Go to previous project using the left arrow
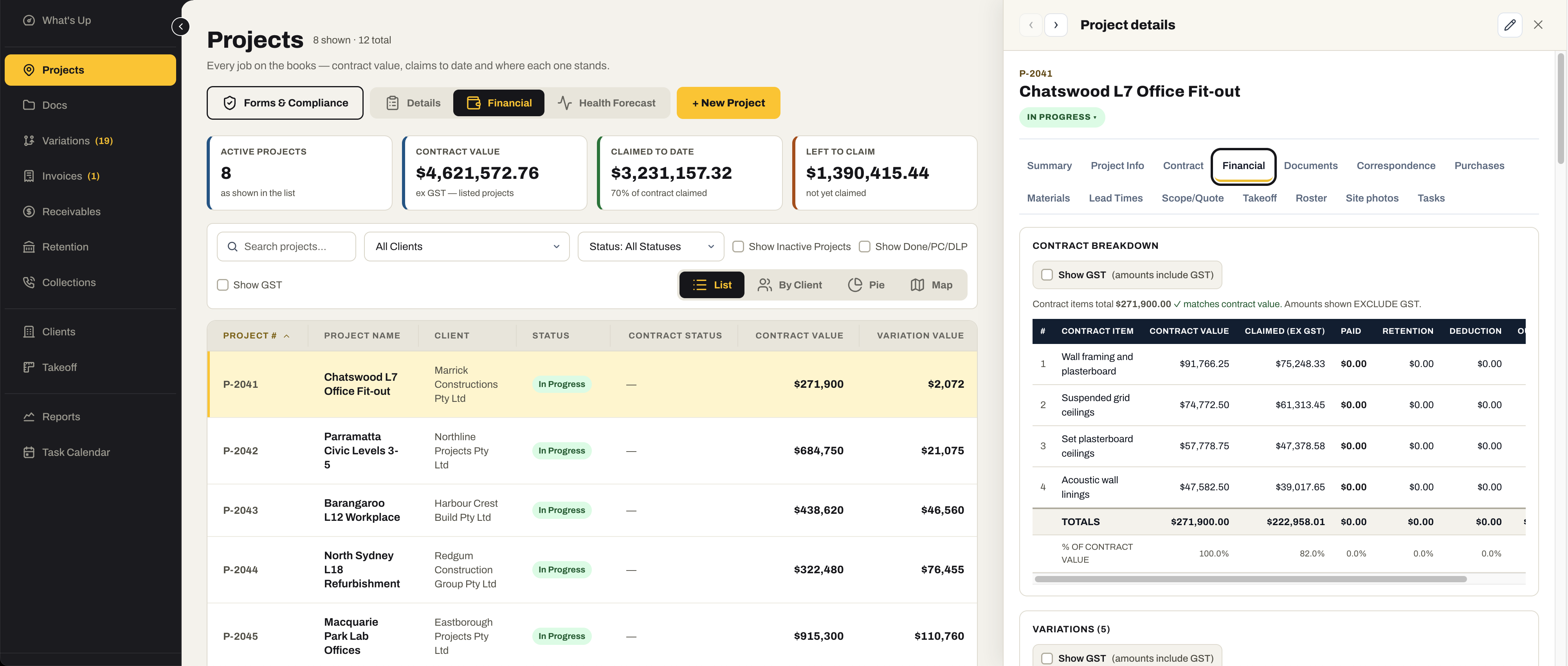The image size is (1568, 666). click(1031, 25)
